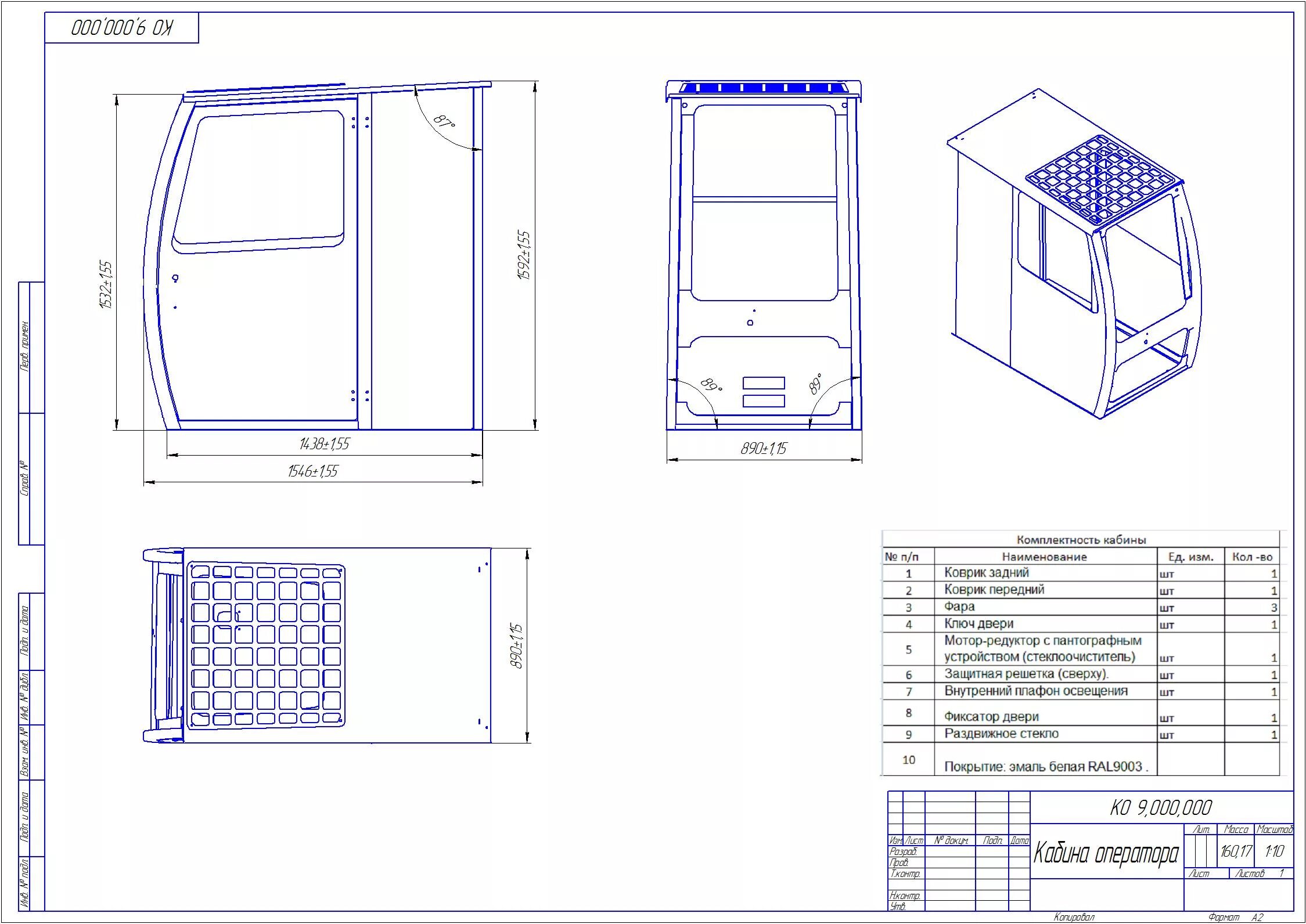Click 'Защитная решетка (сверху)' table entry

point(1026,674)
